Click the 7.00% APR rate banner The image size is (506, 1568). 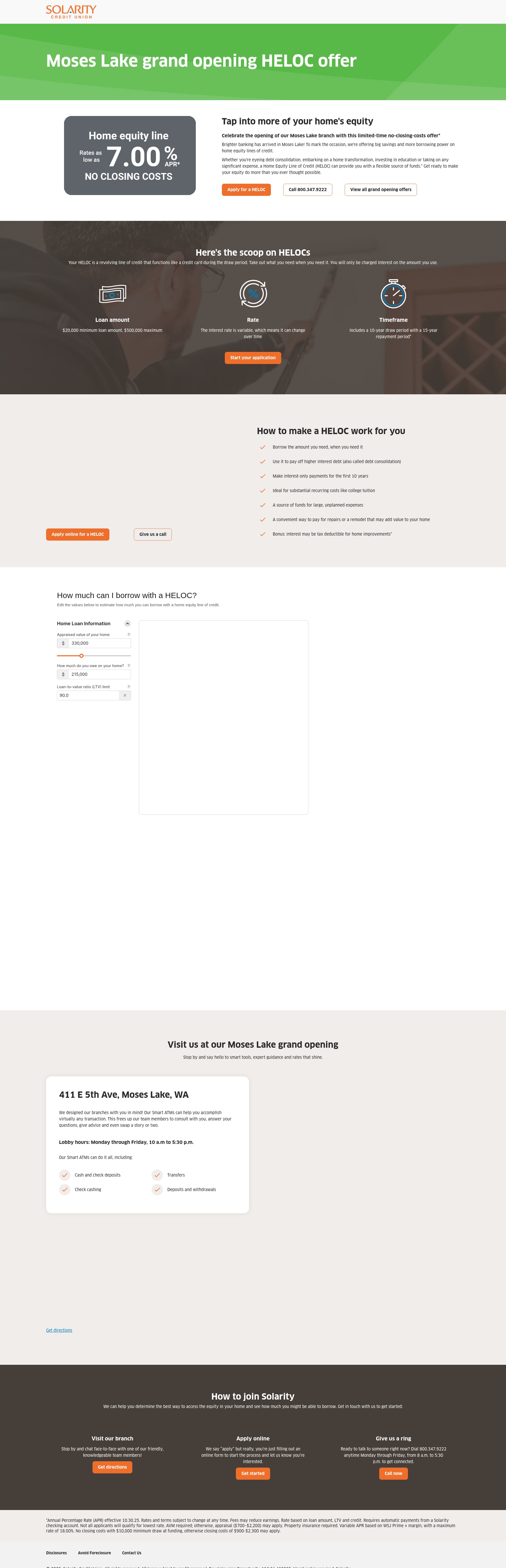130,156
